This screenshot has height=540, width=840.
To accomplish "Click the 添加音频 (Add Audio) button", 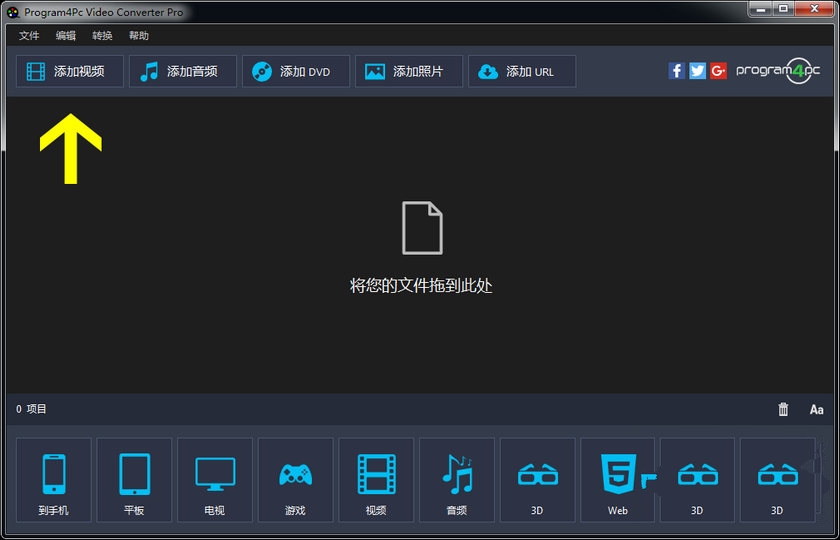I will click(x=183, y=71).
